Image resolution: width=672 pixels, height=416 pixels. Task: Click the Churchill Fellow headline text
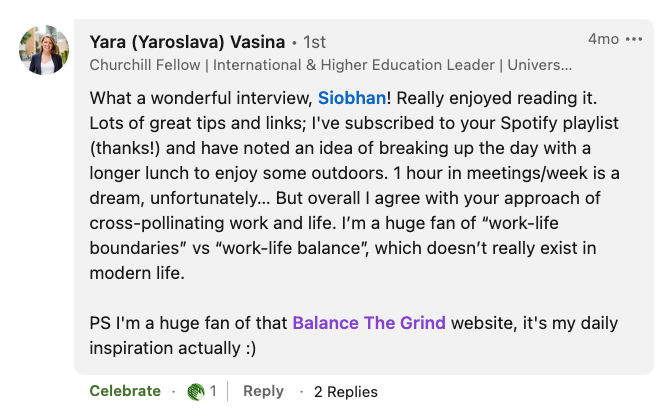(330, 65)
